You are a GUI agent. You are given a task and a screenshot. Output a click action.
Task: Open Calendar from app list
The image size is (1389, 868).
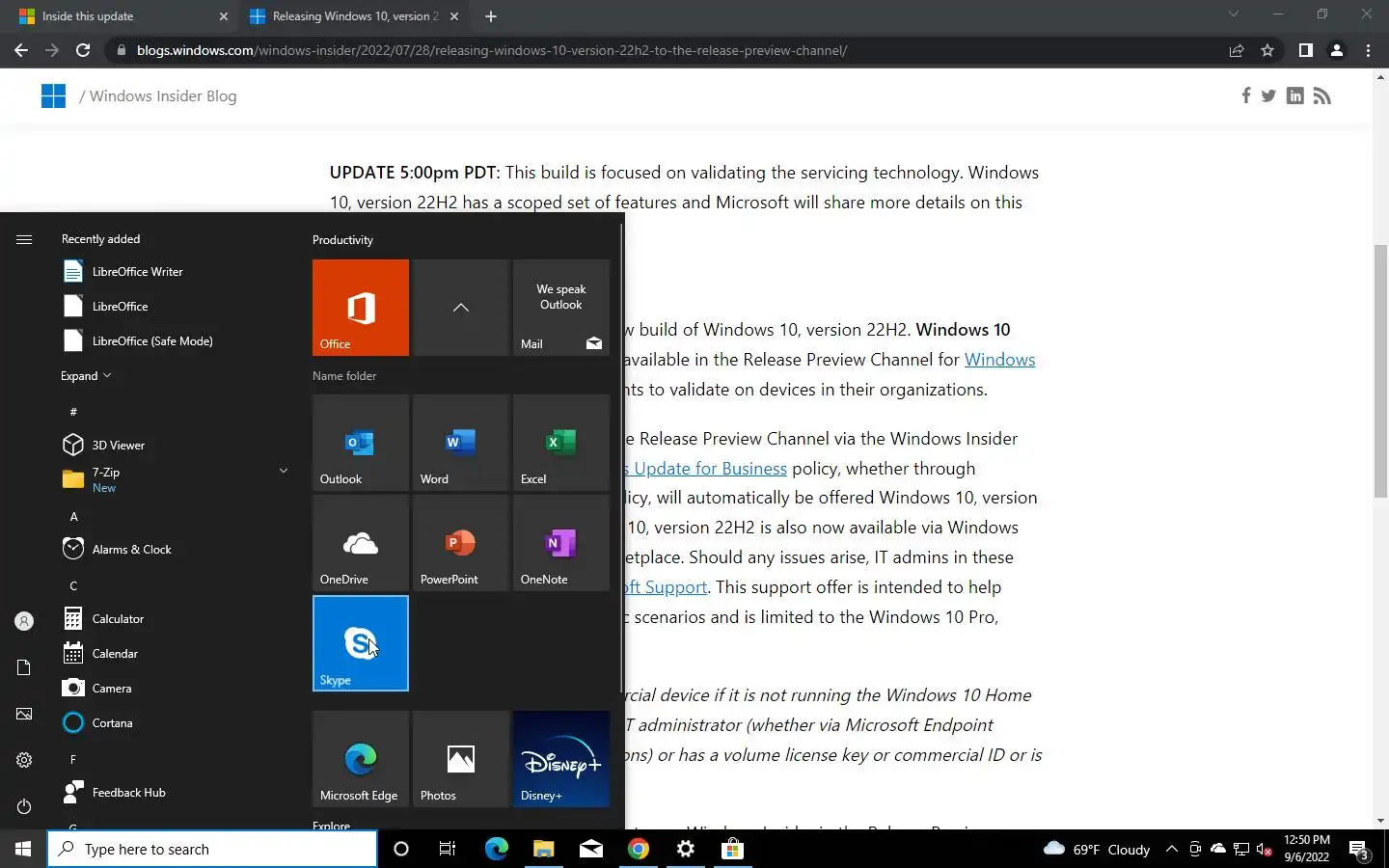click(x=174, y=654)
